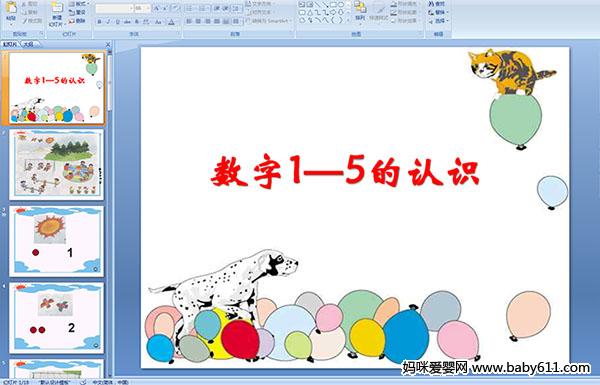Toggle Underline formatting
This screenshot has width=600, height=385.
[x=117, y=22]
